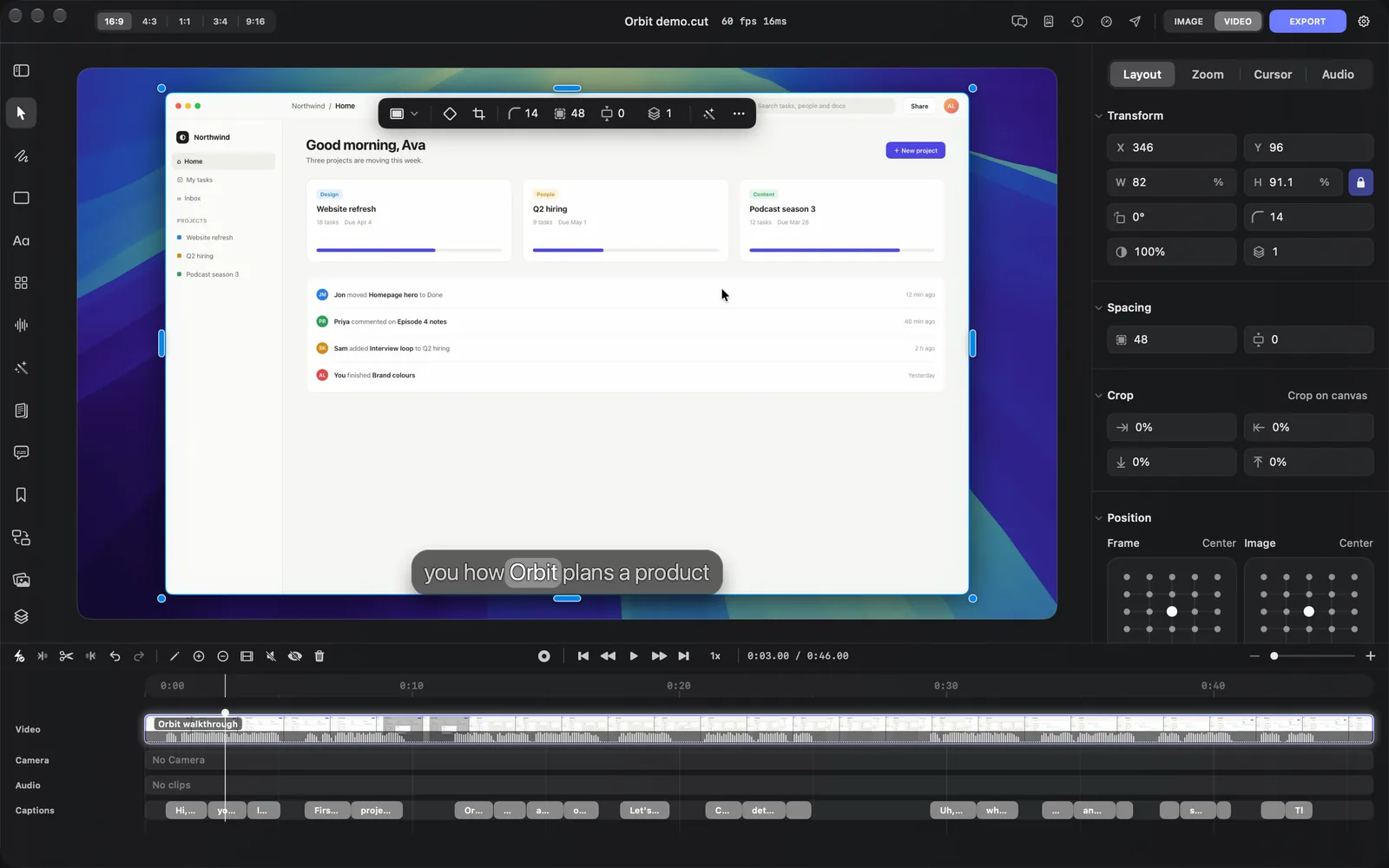This screenshot has height=868, width=1389.
Task: Open the Audio tab
Action: point(1338,75)
